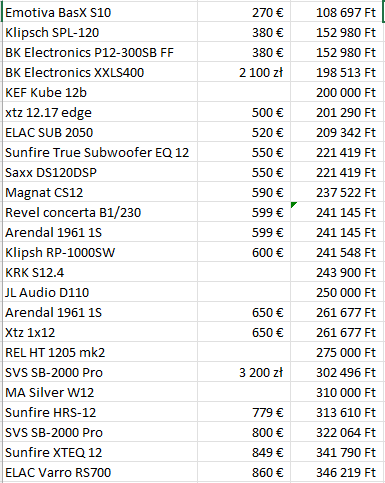
Task: Select the cell 'Klipsch SPL-120'
Action: coord(100,32)
